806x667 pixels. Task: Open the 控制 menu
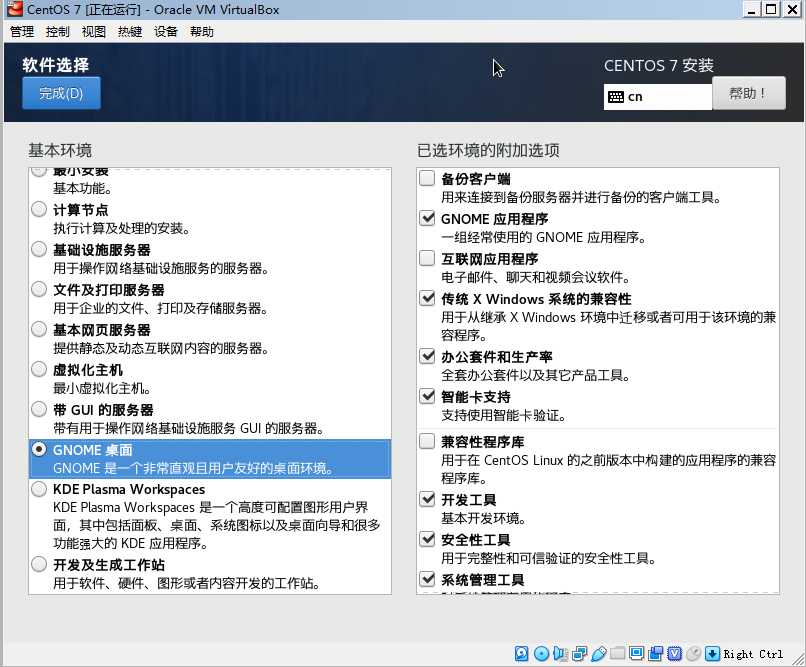click(58, 32)
